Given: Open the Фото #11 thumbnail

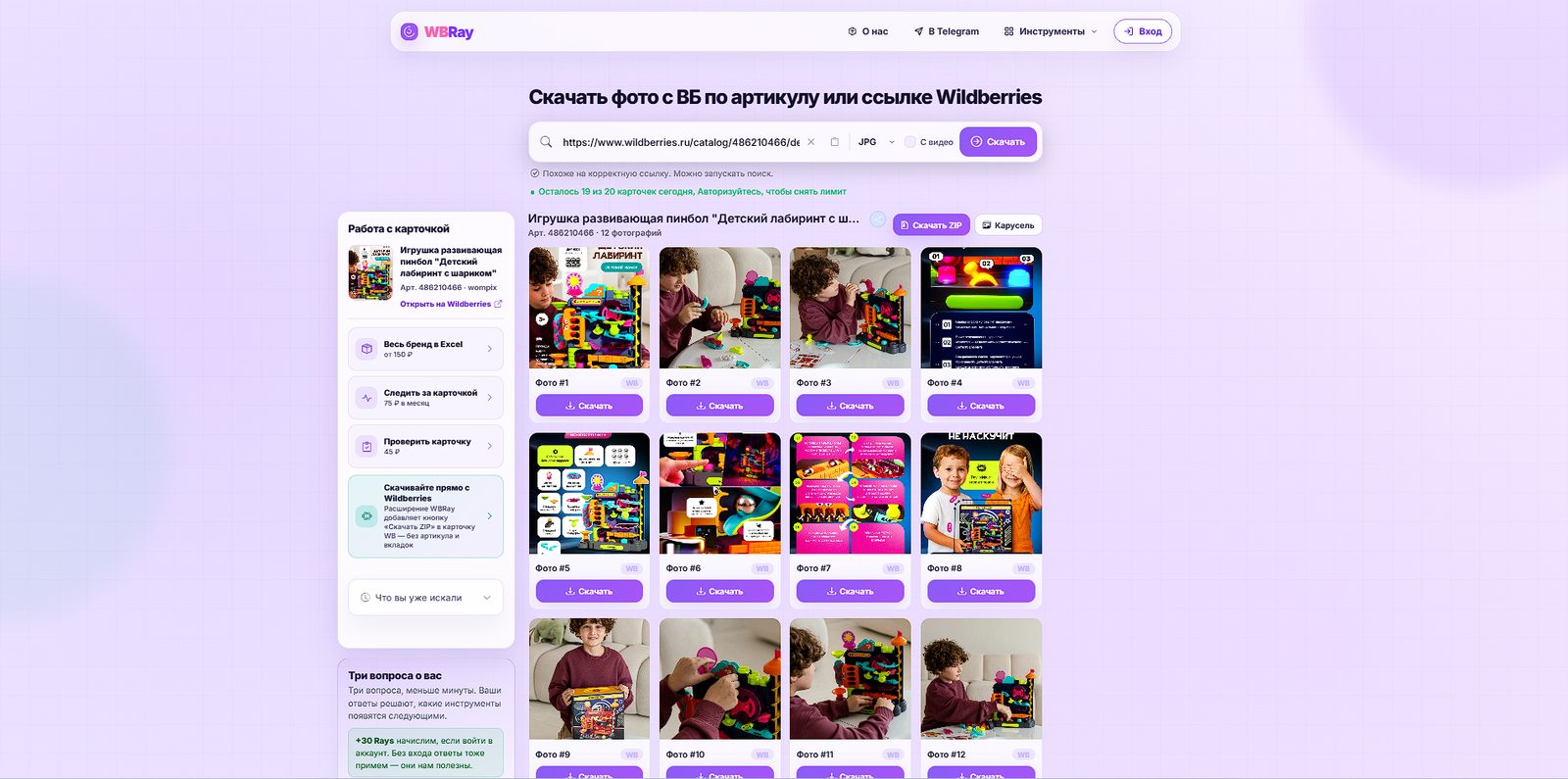Looking at the screenshot, I should 851,679.
